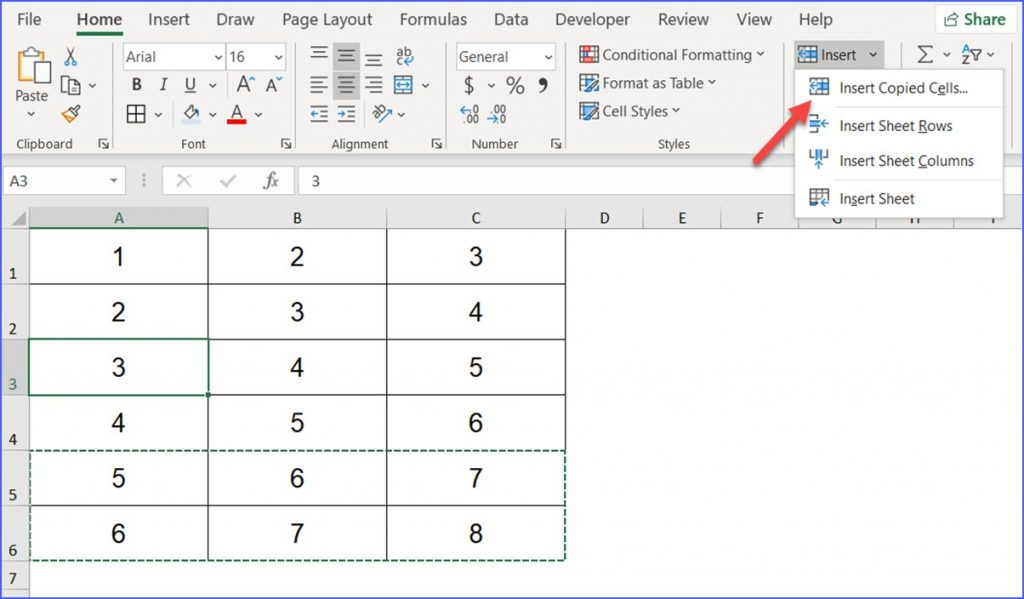Click the Paste clipboard icon

pos(33,66)
